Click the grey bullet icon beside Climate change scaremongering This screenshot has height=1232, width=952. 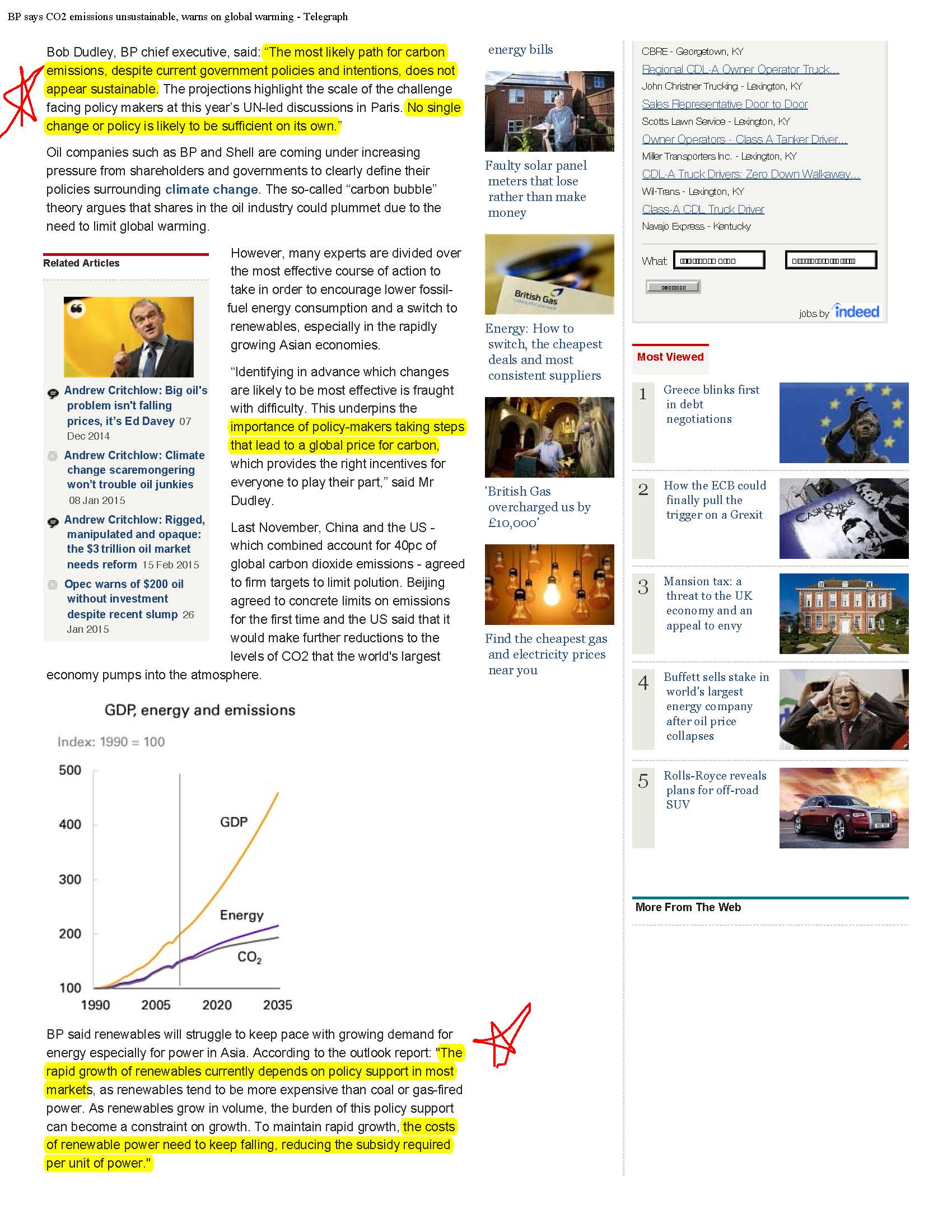[x=53, y=456]
